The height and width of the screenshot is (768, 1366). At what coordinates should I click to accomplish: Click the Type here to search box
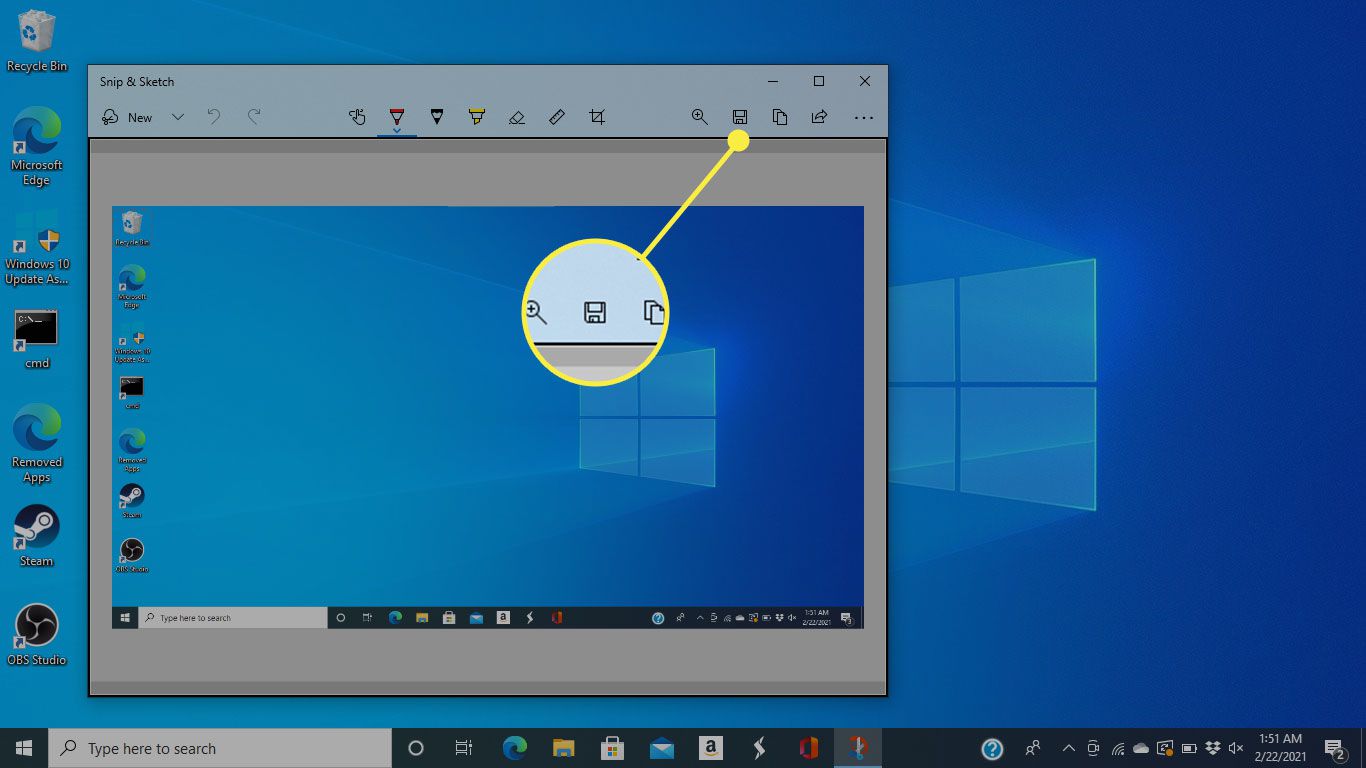tap(220, 748)
